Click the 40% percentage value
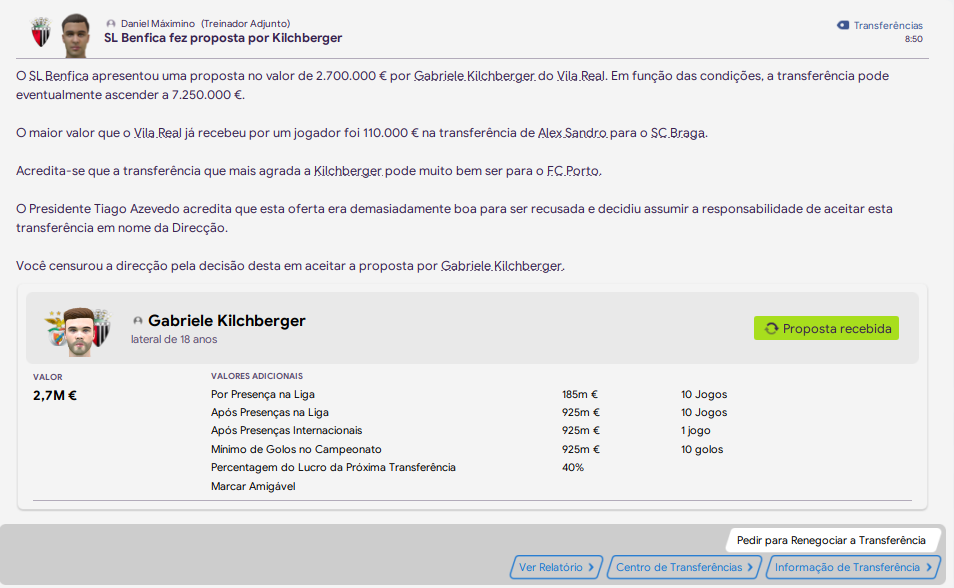 click(573, 467)
